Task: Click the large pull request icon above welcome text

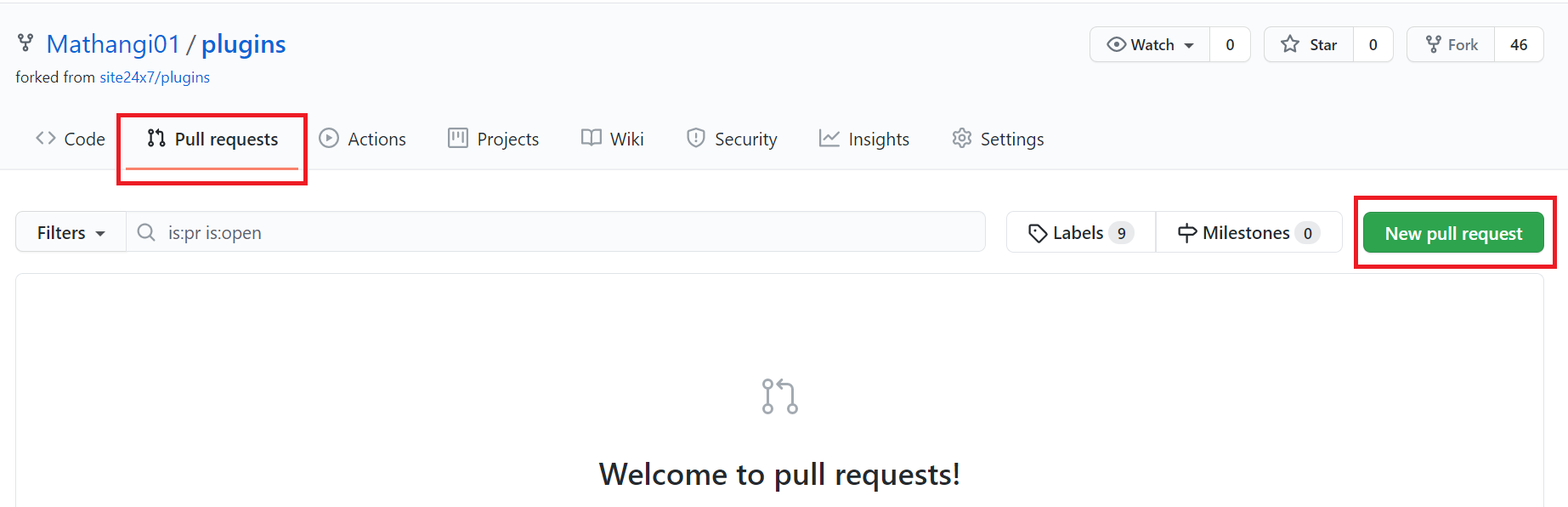Action: pyautogui.click(x=779, y=396)
